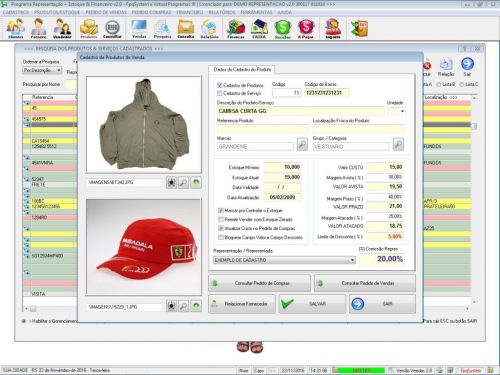Click the magnifier icon under the hoodie image
500x375 pixels.
tap(184, 182)
